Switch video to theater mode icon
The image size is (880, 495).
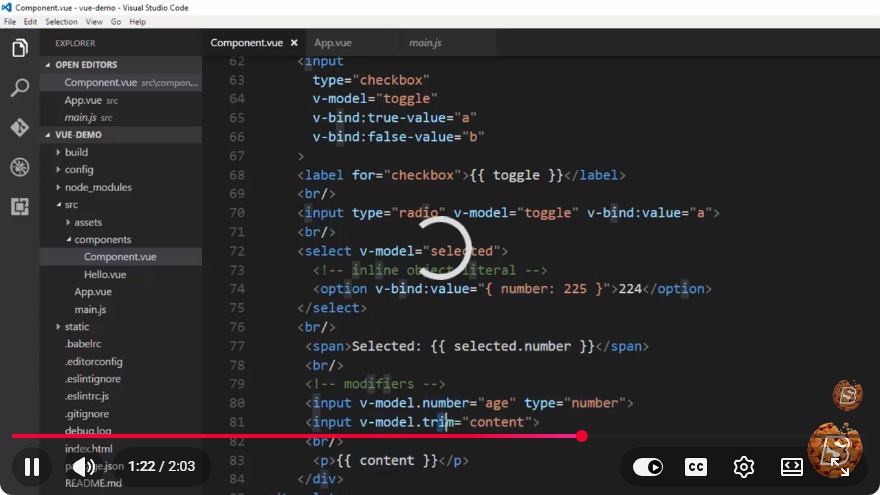[791, 467]
